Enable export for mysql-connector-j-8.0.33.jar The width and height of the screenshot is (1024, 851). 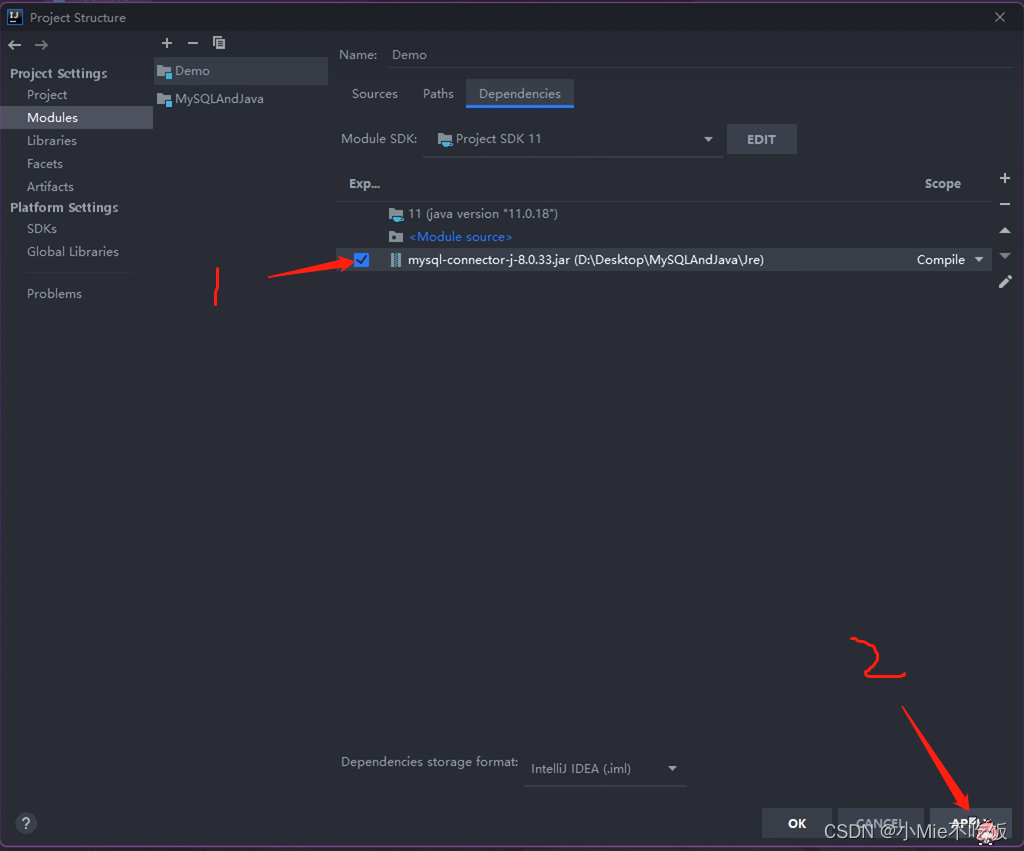click(x=360, y=260)
